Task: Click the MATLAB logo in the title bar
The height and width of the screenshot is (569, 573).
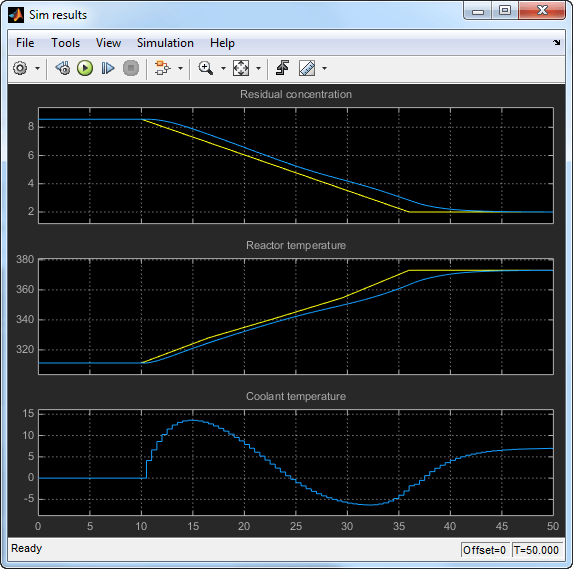Action: 16,15
